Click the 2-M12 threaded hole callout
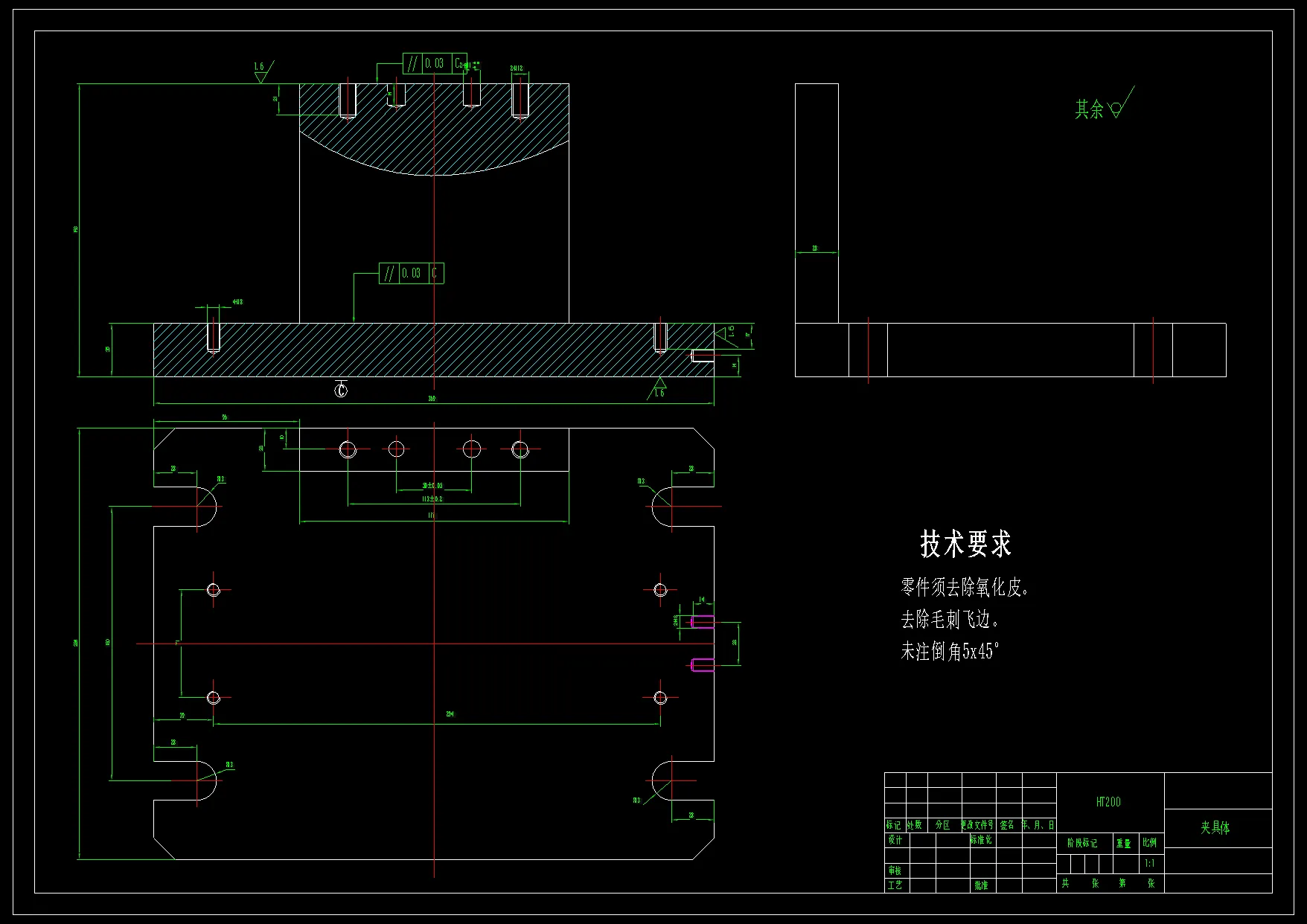1307x924 pixels. tap(517, 66)
